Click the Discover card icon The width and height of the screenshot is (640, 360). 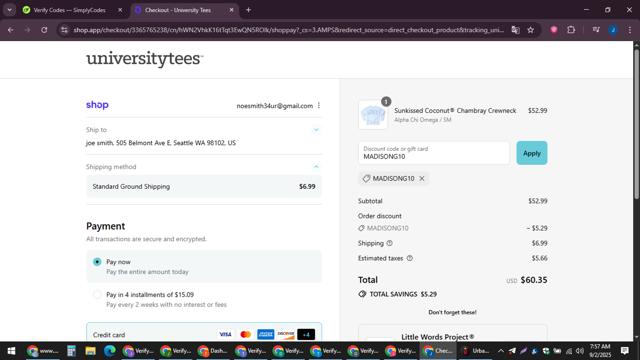[x=286, y=334]
